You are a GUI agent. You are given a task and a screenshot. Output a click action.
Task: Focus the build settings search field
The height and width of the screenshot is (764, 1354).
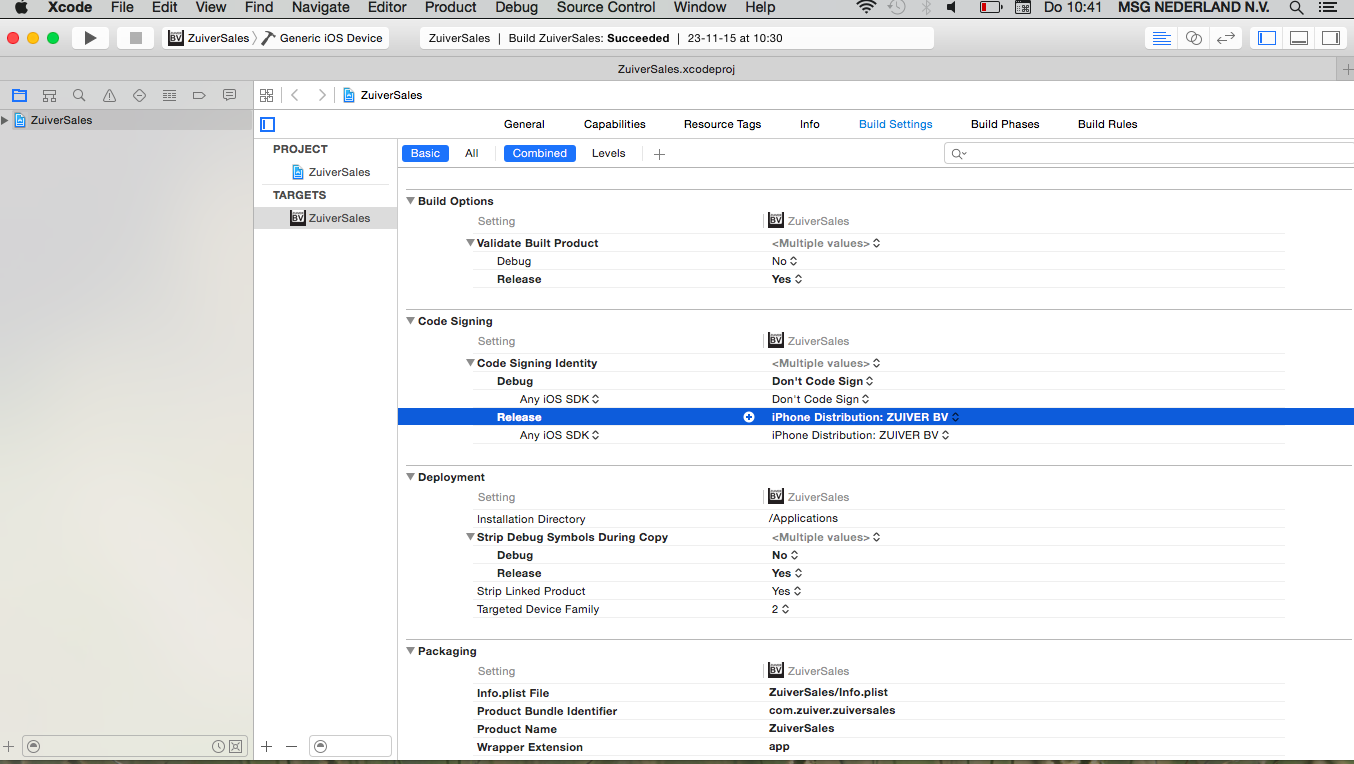[x=1149, y=153]
